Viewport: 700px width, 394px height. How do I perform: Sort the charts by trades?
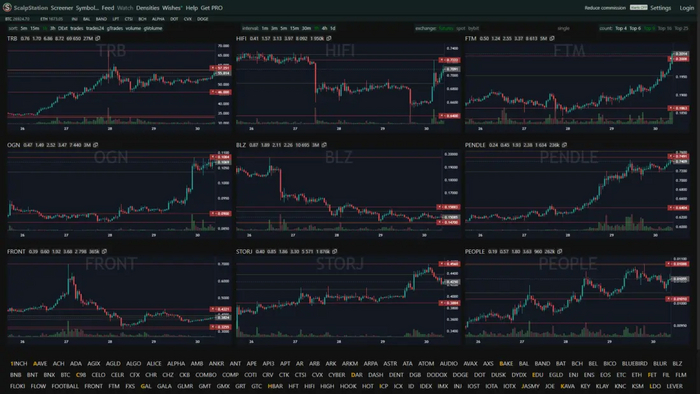point(77,28)
